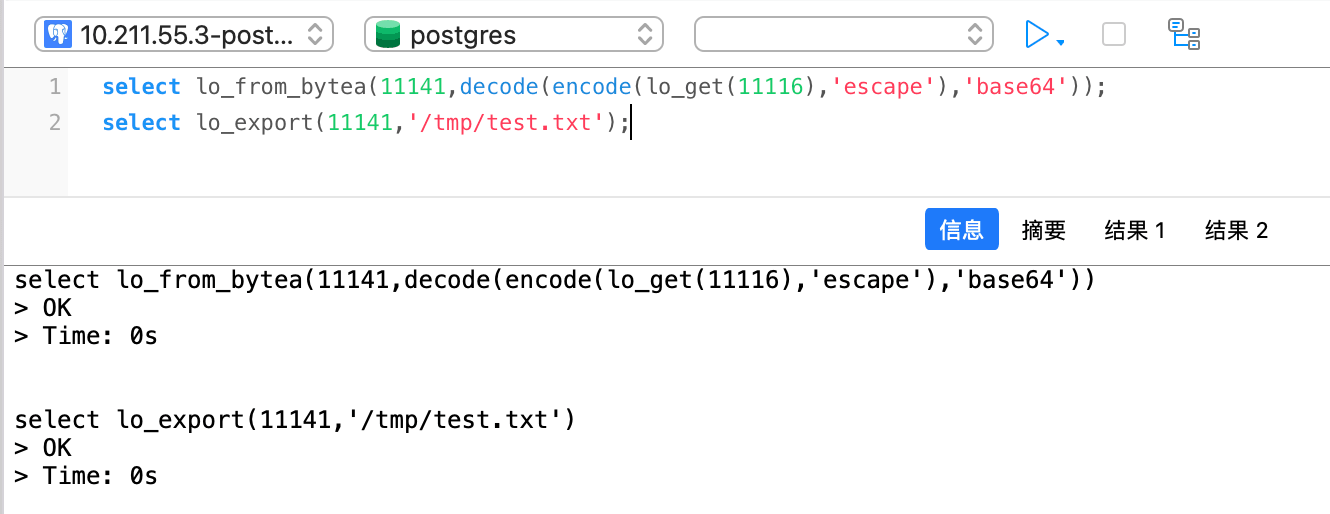Click line number 2 in the gutter
1330x514 pixels.
[x=54, y=123]
